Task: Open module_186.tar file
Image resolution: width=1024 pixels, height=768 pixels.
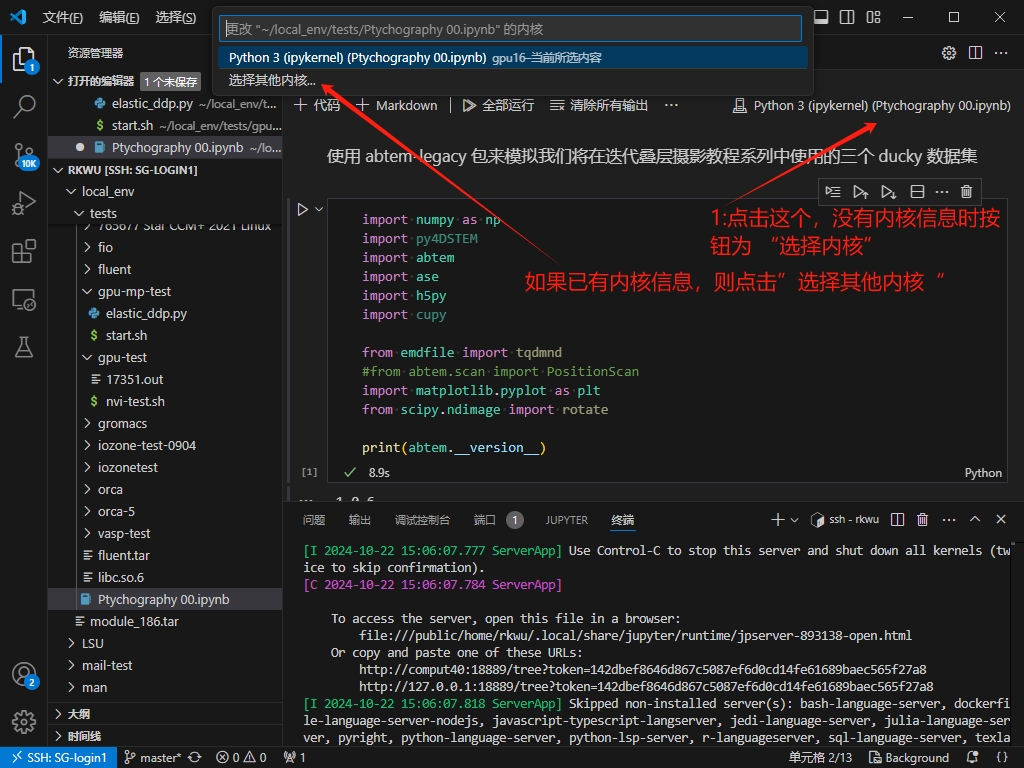Action: tap(134, 621)
